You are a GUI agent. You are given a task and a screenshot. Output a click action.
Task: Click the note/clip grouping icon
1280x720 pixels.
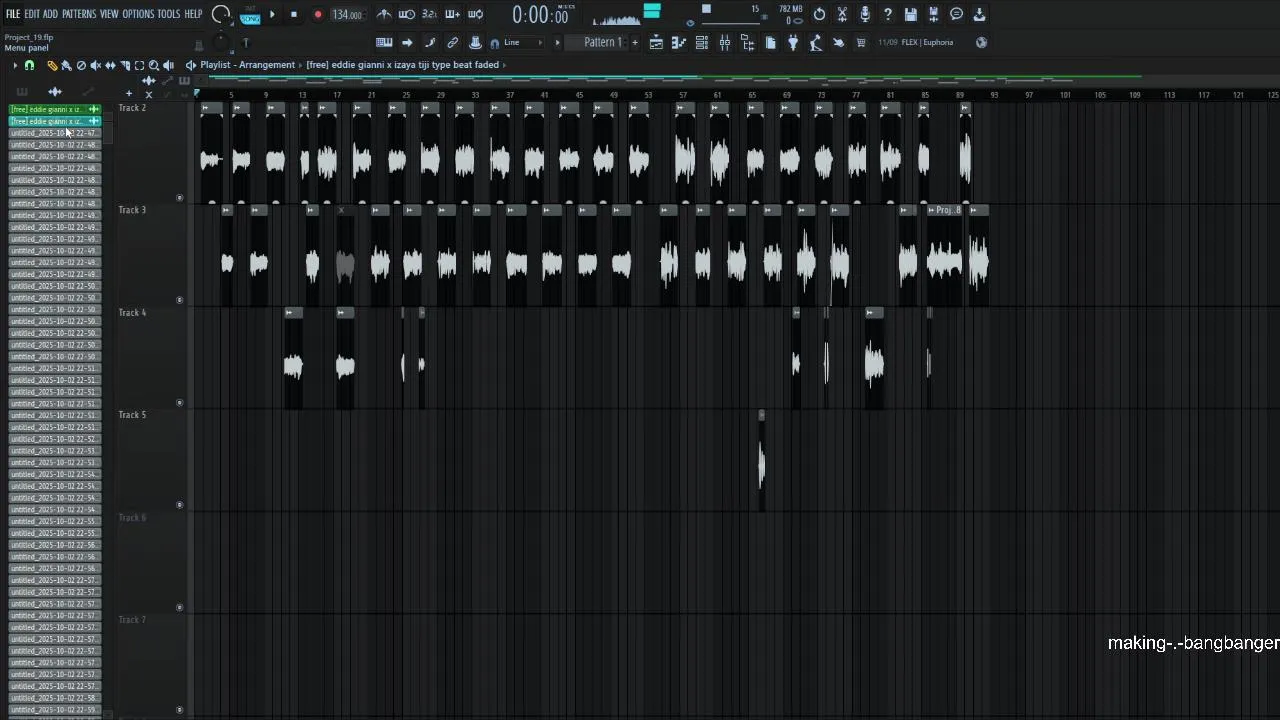pyautogui.click(x=430, y=42)
